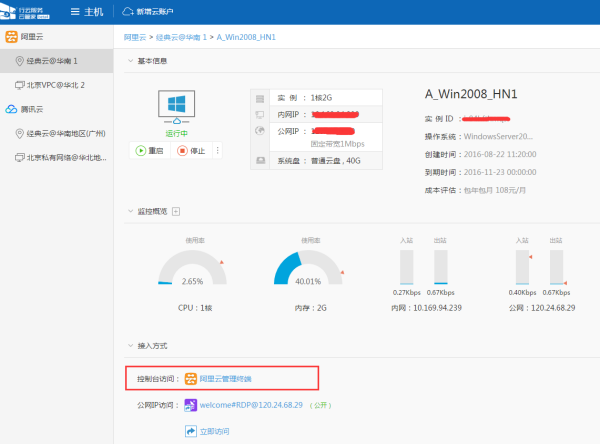Click cost estimate 包年包月 108元/月

tap(494, 190)
